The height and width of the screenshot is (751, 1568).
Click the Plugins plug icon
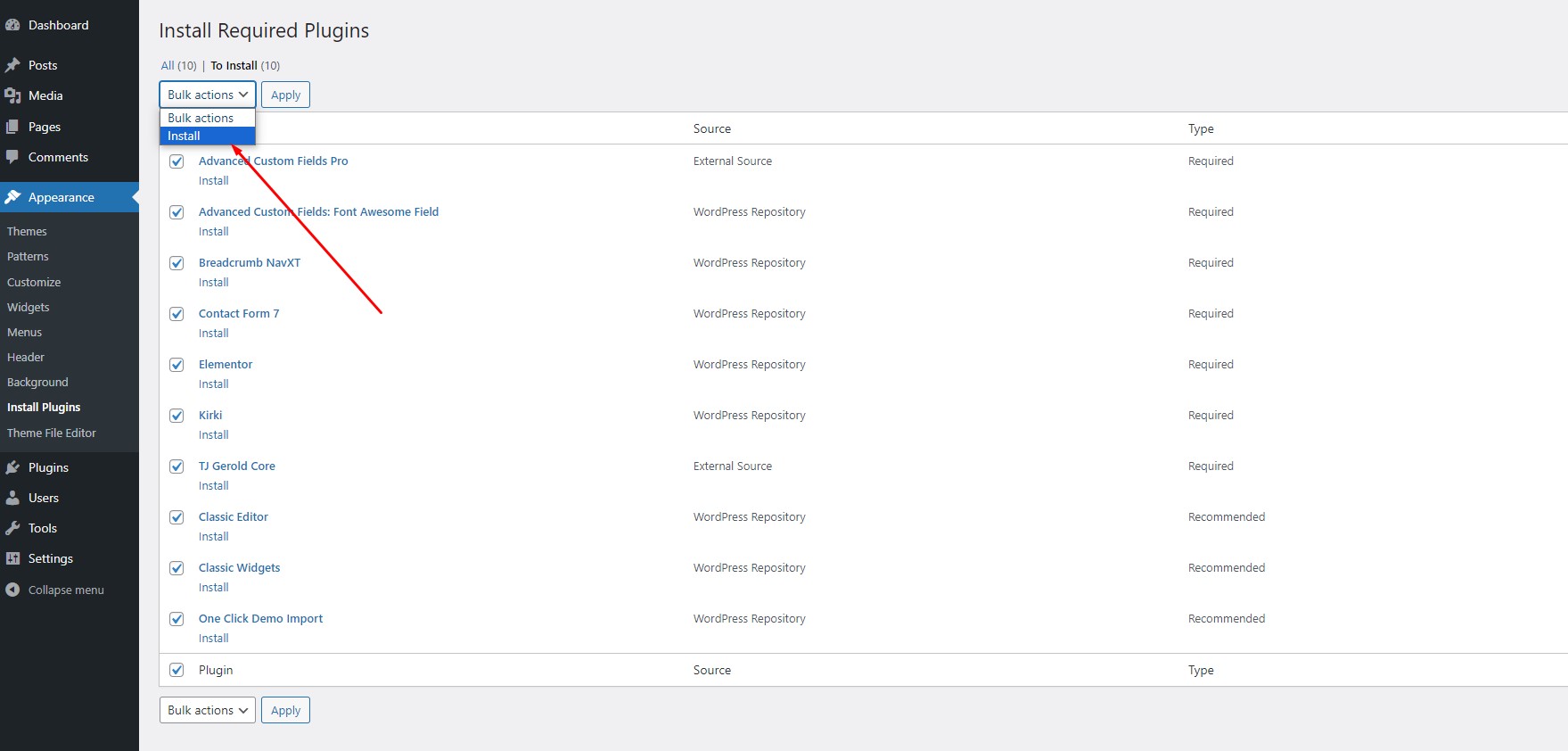pyautogui.click(x=12, y=467)
